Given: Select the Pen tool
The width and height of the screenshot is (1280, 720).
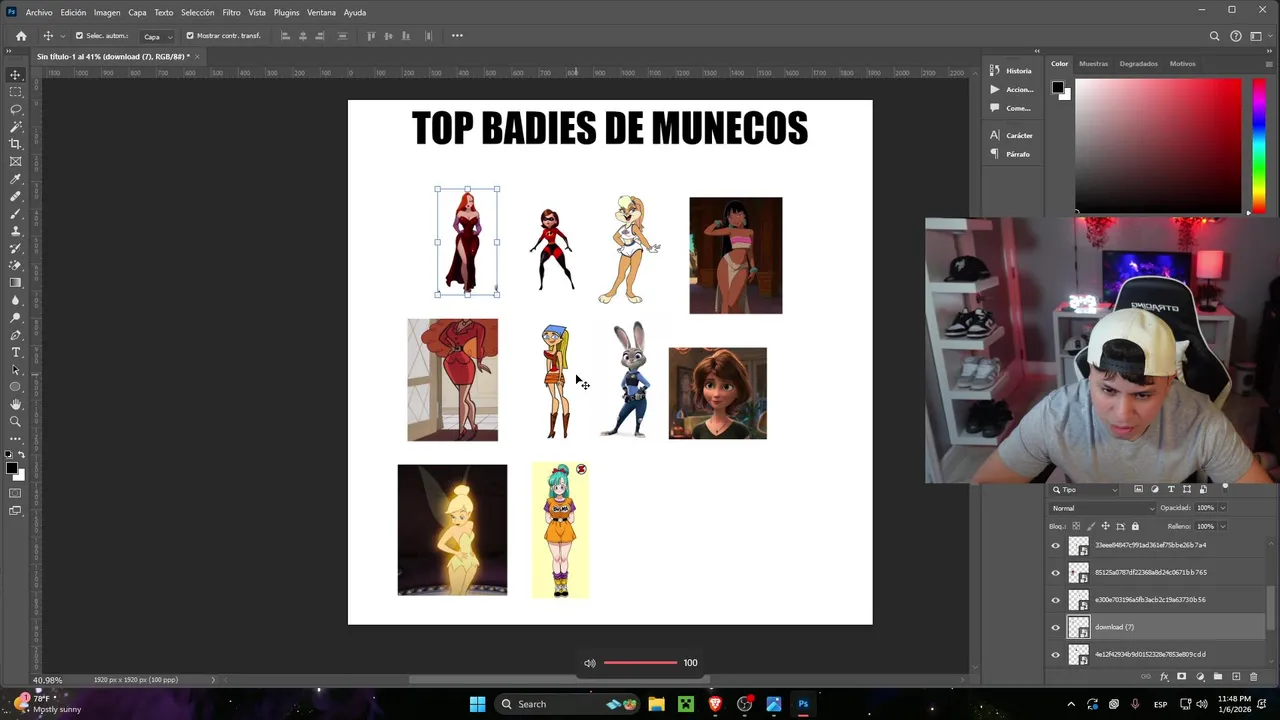Looking at the screenshot, I should coord(15,335).
